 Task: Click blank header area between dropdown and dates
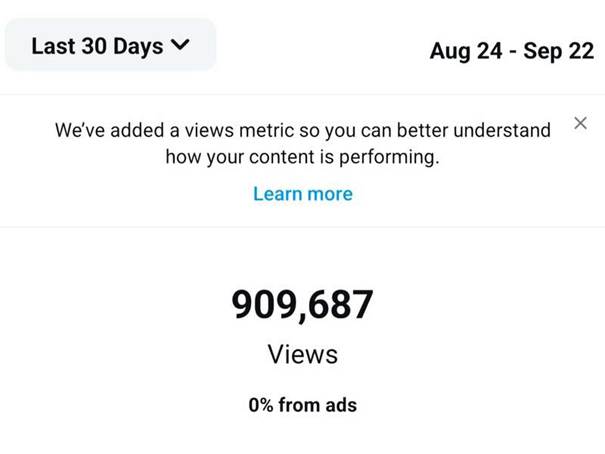(320, 48)
